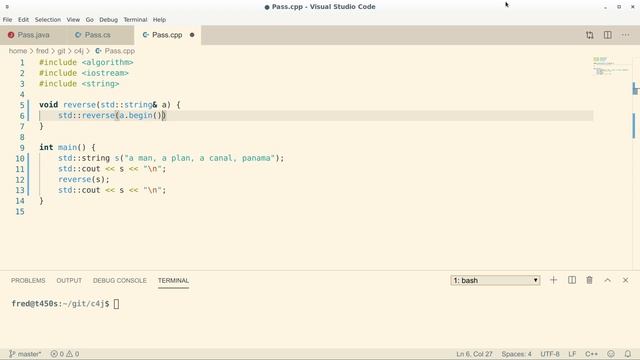Click the unsaved dot on Pass.cpp tab

point(192,35)
